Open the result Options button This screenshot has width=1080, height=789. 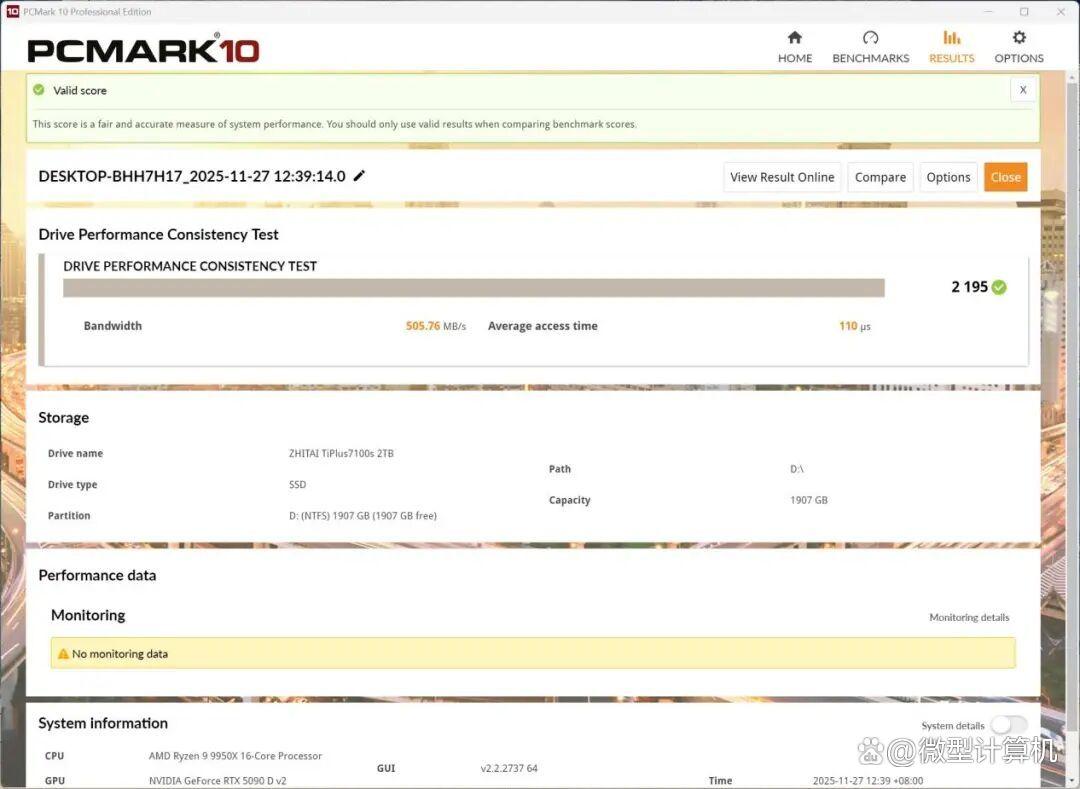[x=948, y=177]
